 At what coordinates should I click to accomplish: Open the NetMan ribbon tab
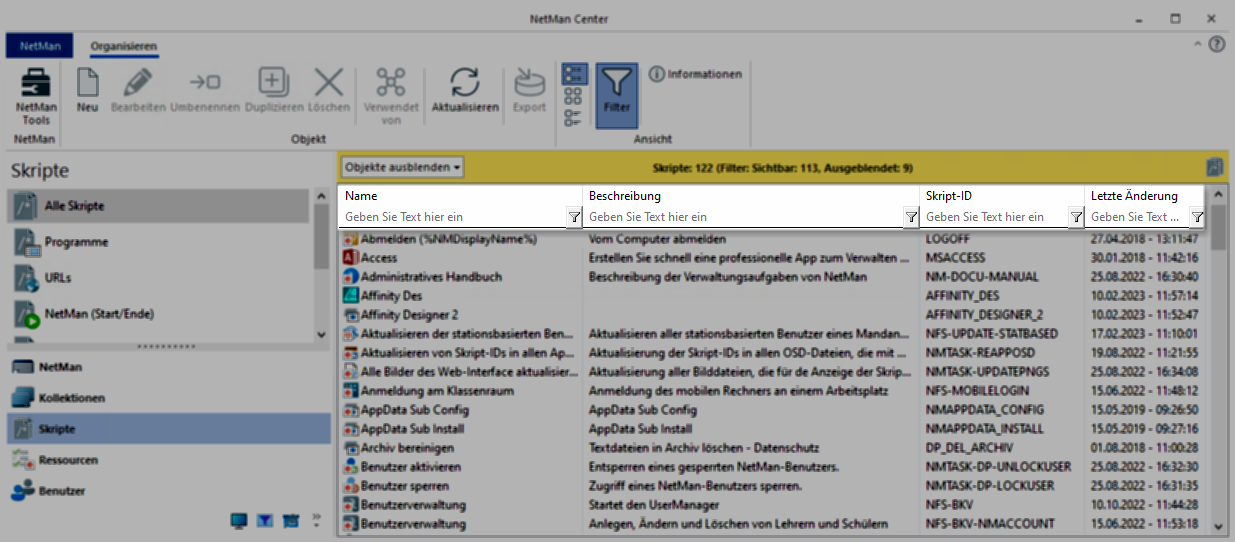[40, 46]
